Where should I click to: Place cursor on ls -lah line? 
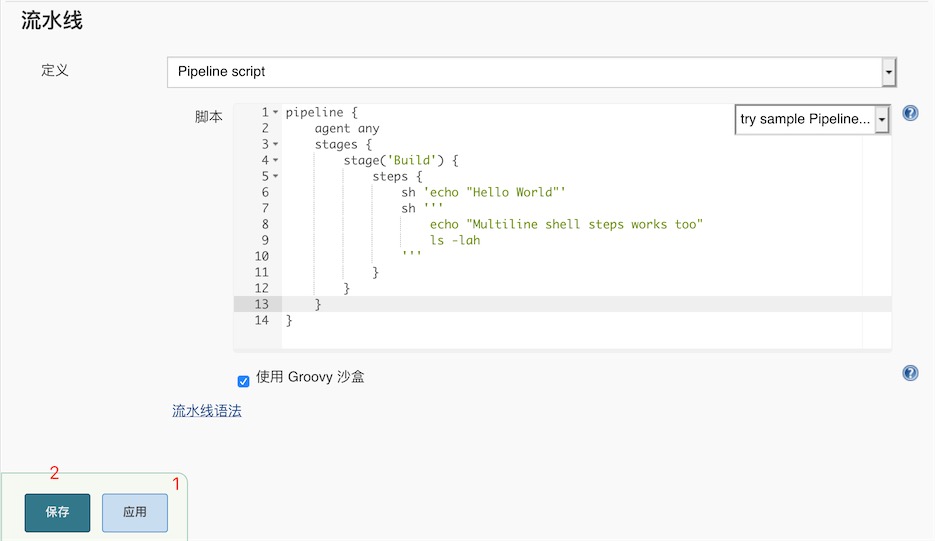pos(455,240)
